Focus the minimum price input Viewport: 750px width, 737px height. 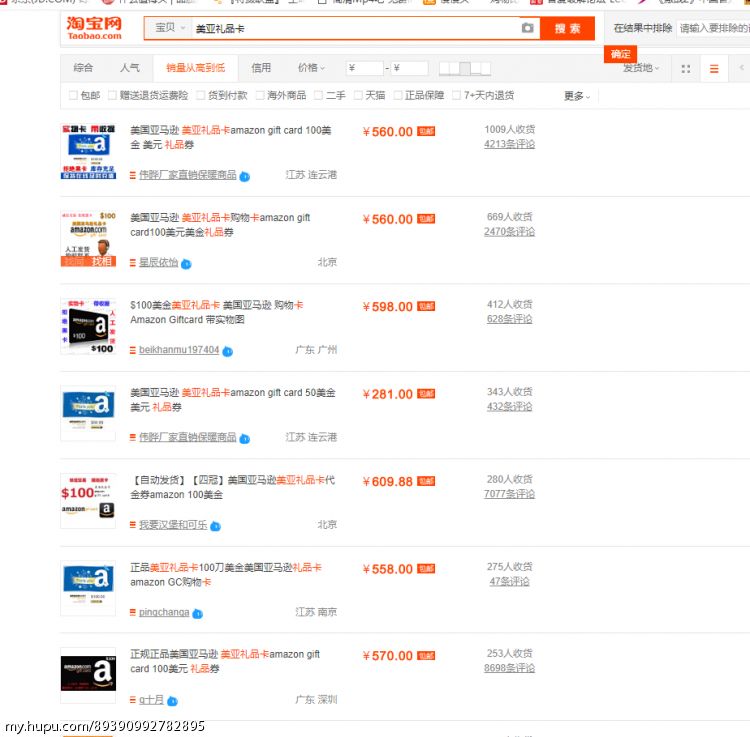click(364, 68)
